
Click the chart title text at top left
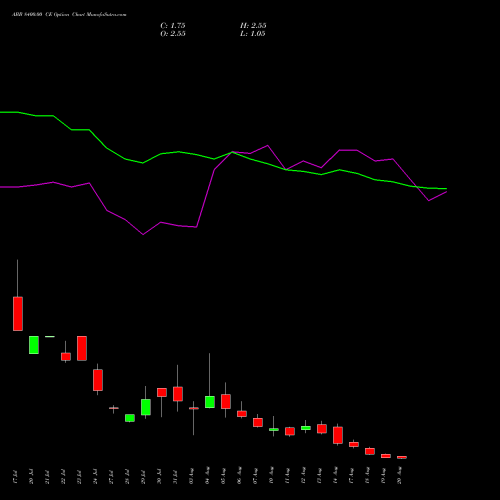(x=69, y=15)
